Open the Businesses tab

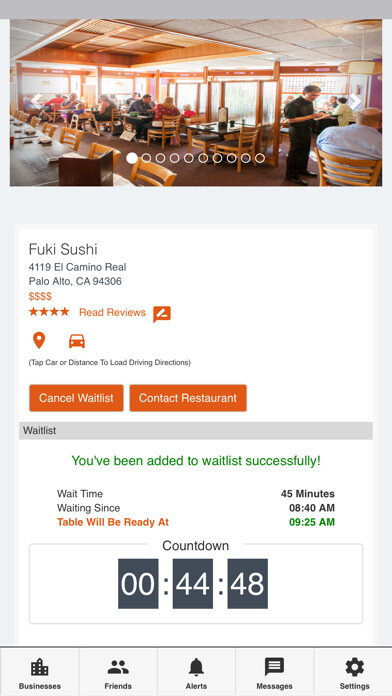pos(40,672)
